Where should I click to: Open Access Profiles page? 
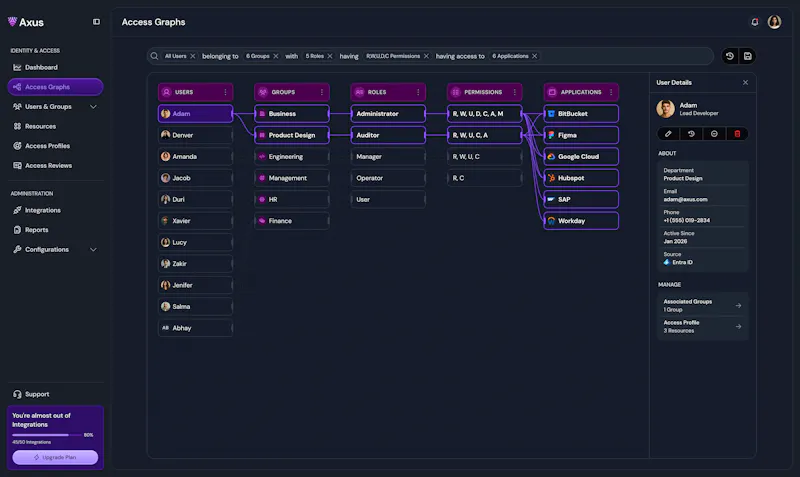[55, 146]
